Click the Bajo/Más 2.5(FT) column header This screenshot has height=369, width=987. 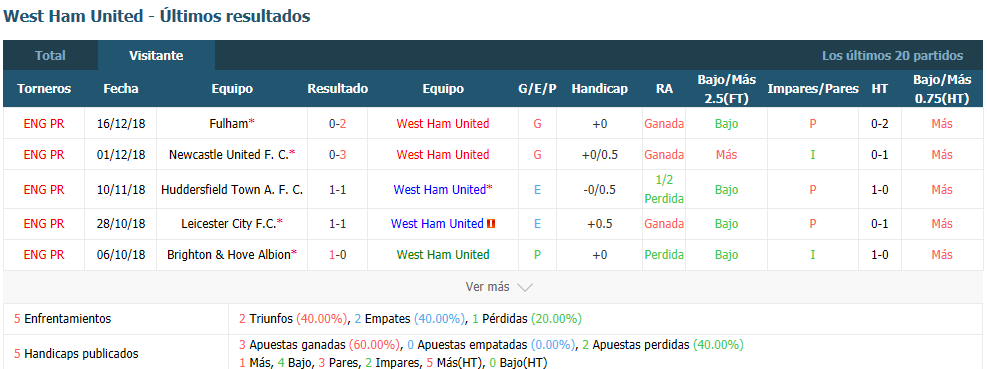pyautogui.click(x=726, y=89)
